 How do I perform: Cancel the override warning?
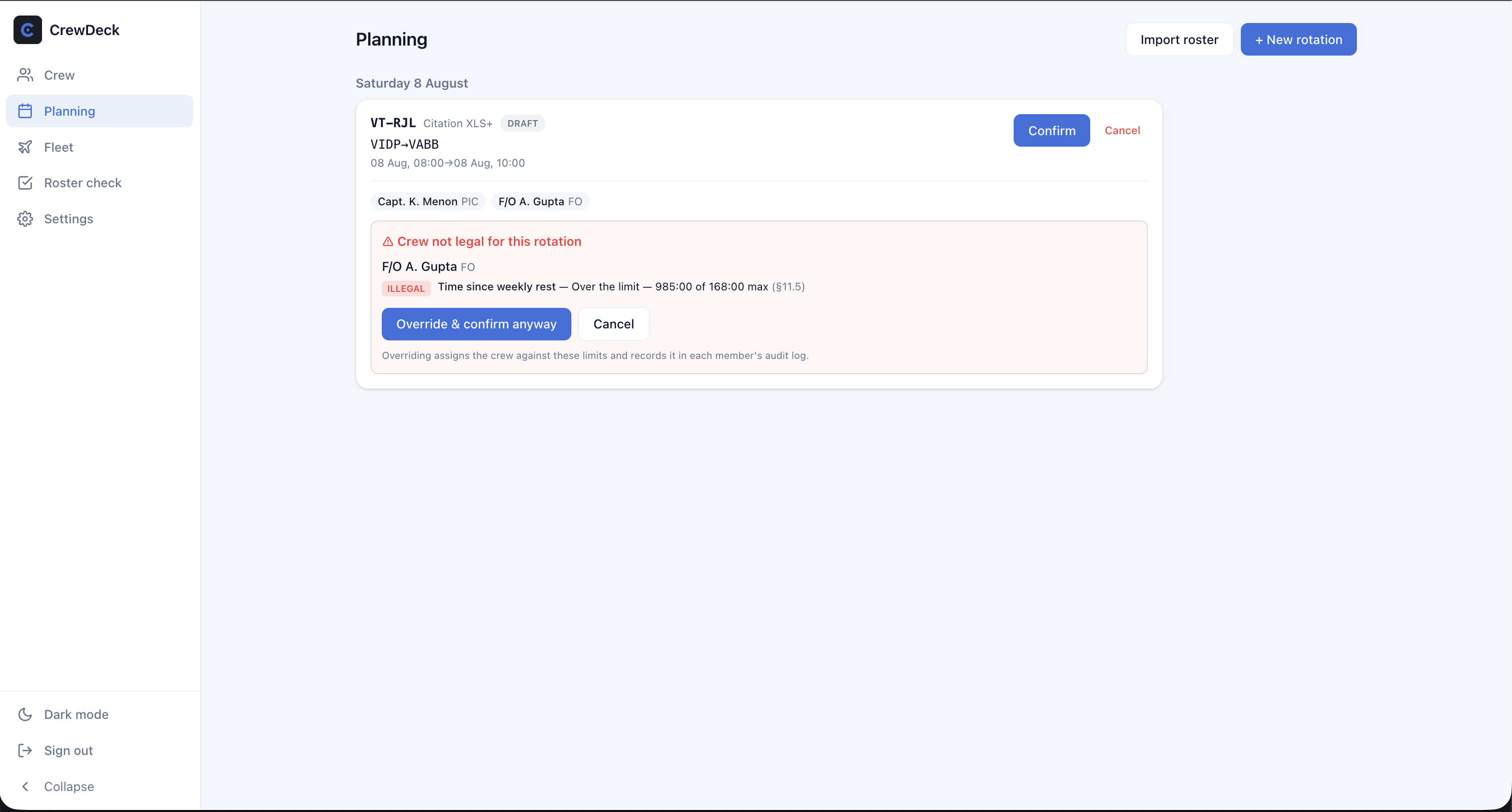click(x=613, y=324)
